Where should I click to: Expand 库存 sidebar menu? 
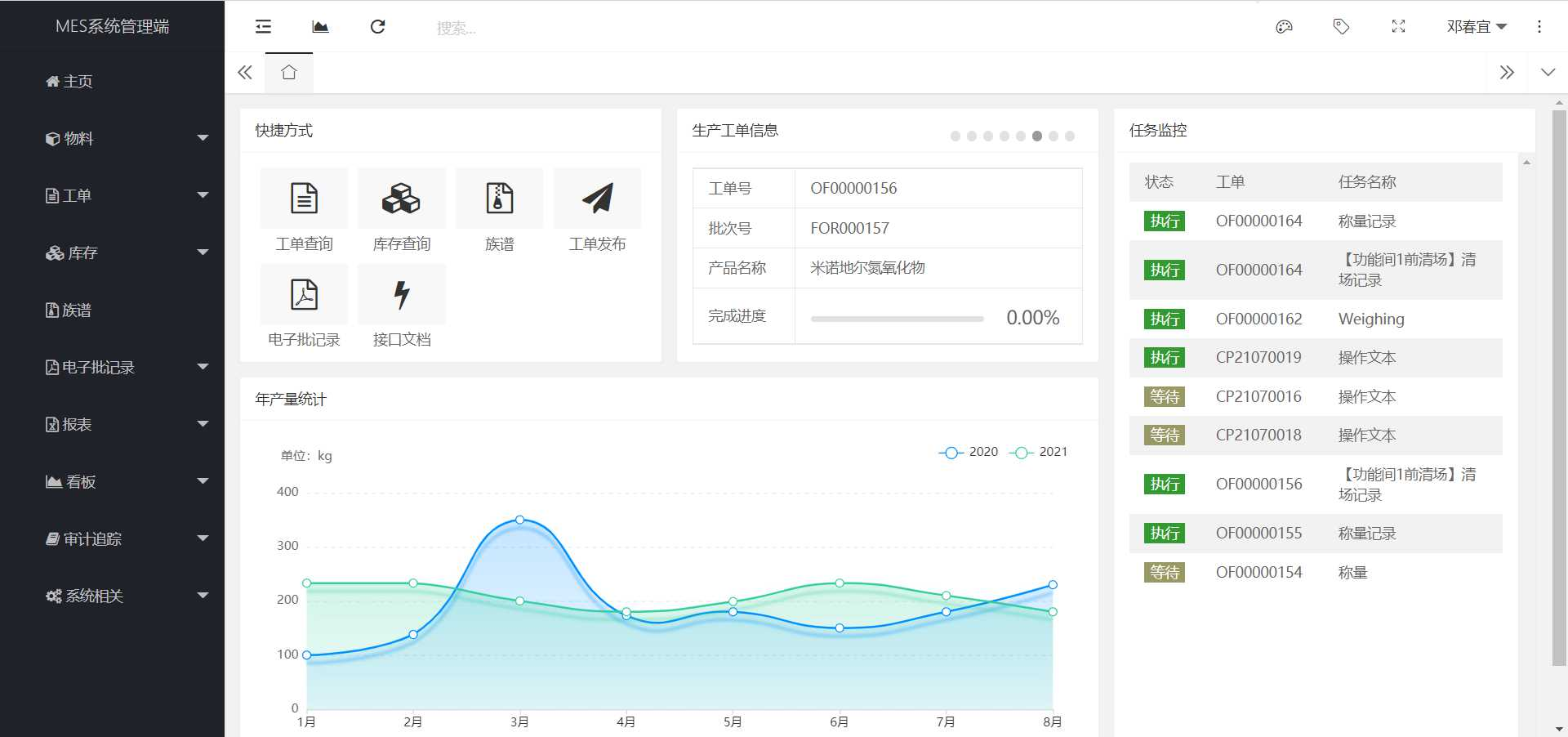112,253
